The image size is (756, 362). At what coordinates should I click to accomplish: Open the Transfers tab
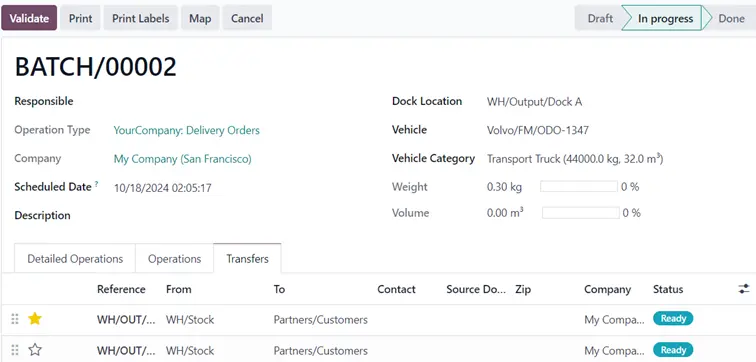[247, 259]
